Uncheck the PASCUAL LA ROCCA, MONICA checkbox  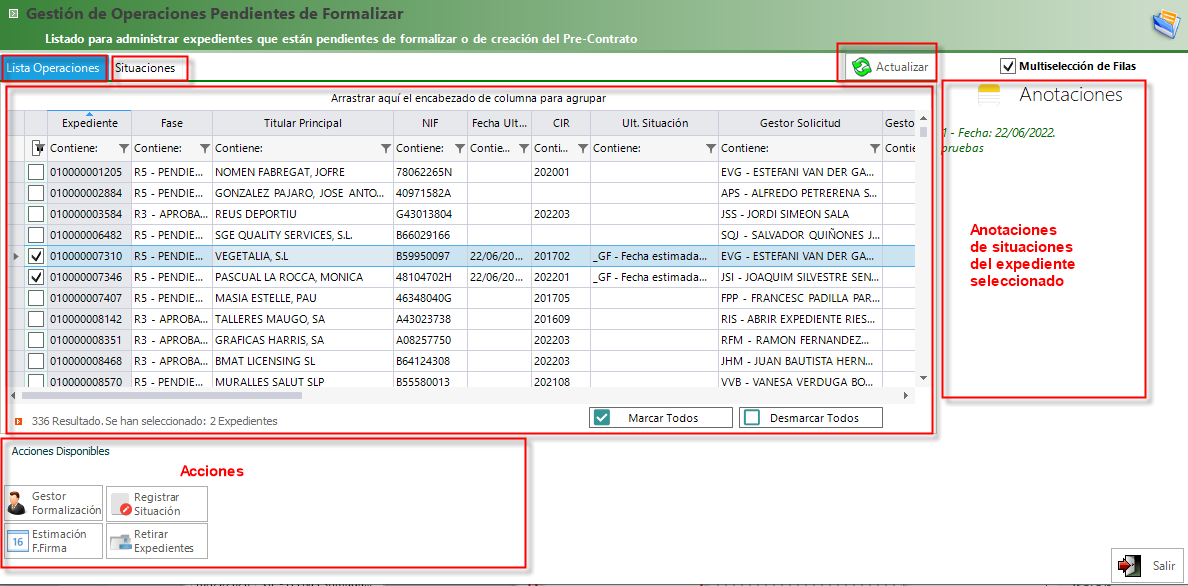click(36, 277)
